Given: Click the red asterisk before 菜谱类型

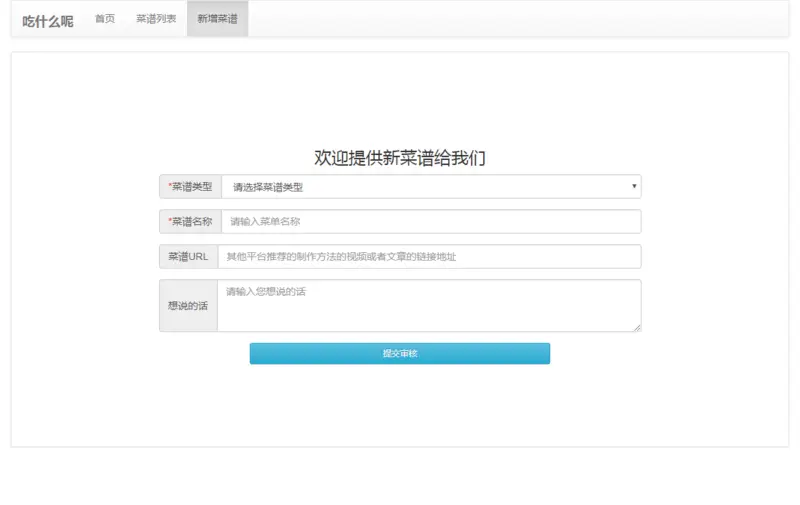Looking at the screenshot, I should pyautogui.click(x=170, y=185).
